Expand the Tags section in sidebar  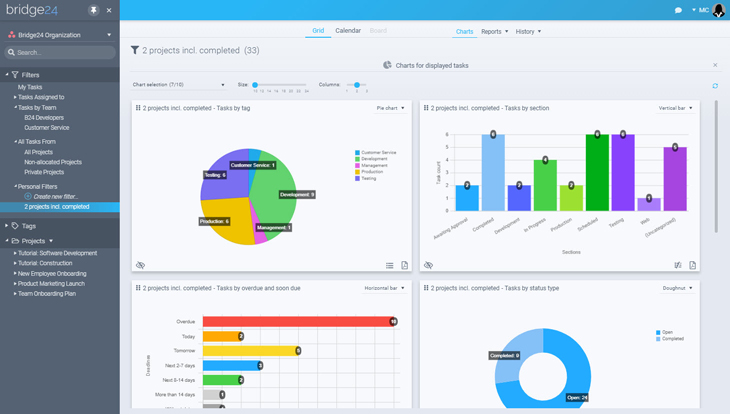point(28,226)
